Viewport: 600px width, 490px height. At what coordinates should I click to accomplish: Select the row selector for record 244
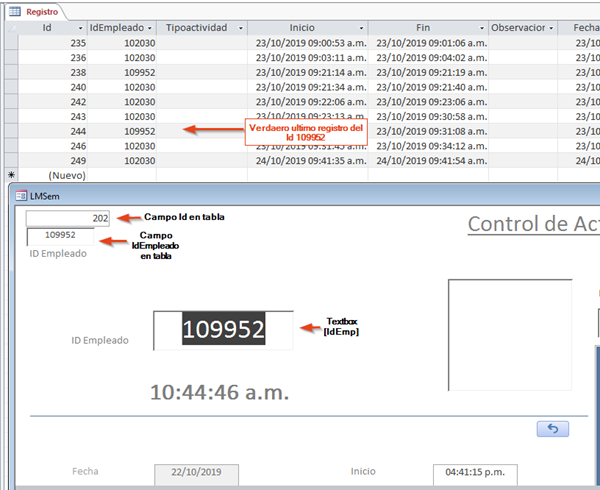pos(10,131)
